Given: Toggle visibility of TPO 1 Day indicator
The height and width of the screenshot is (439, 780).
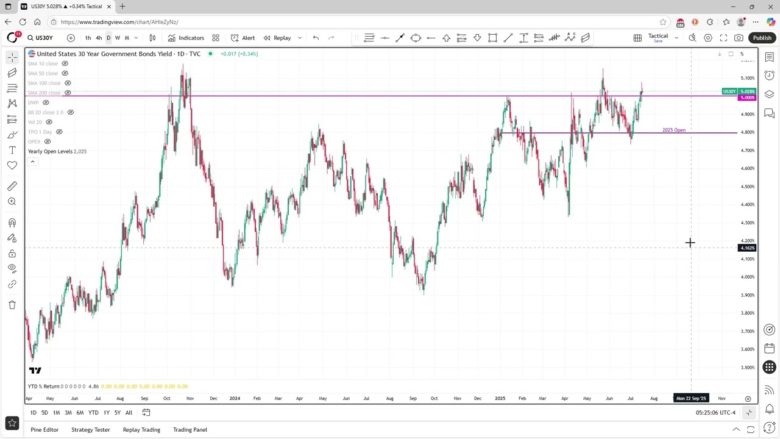Looking at the screenshot, I should pos(59,132).
